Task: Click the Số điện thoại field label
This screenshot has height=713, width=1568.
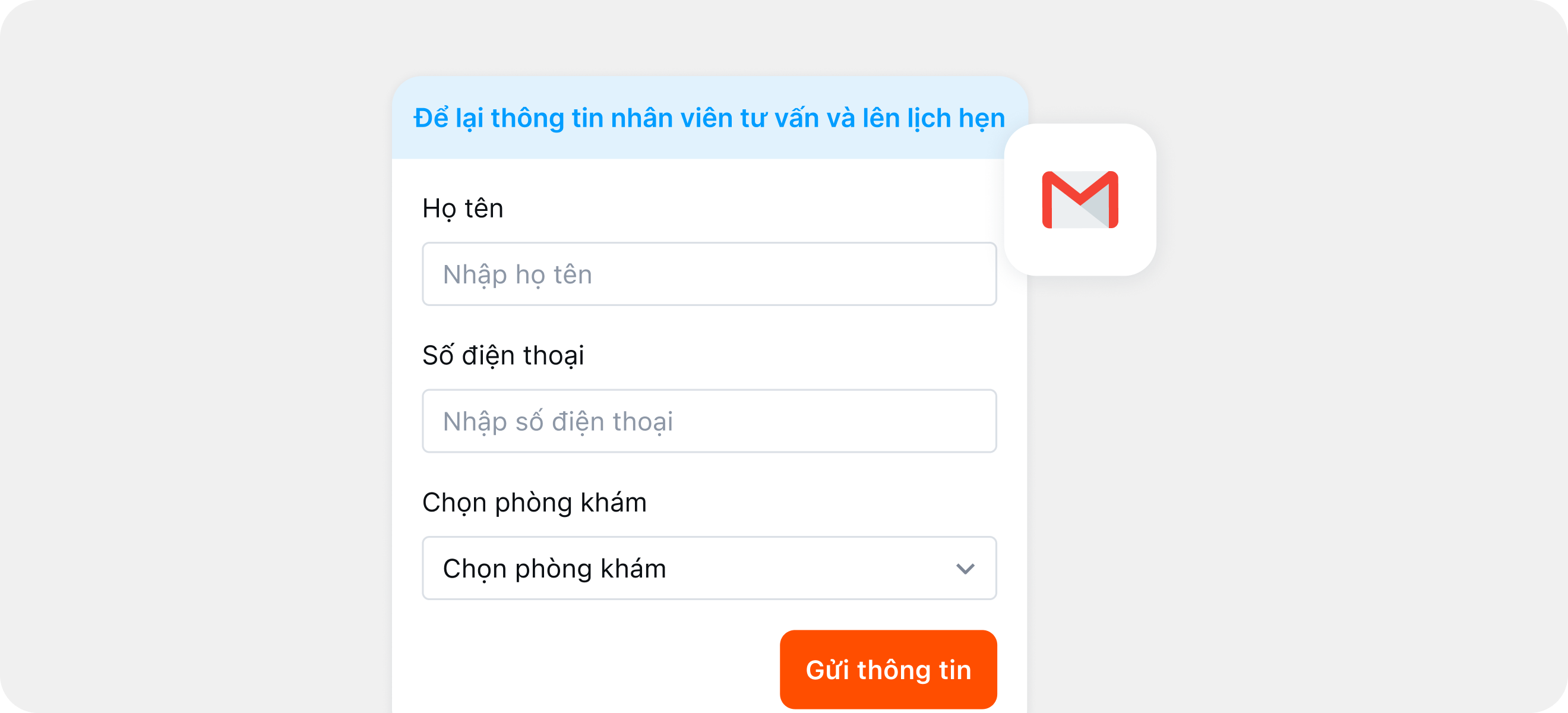Action: point(503,355)
